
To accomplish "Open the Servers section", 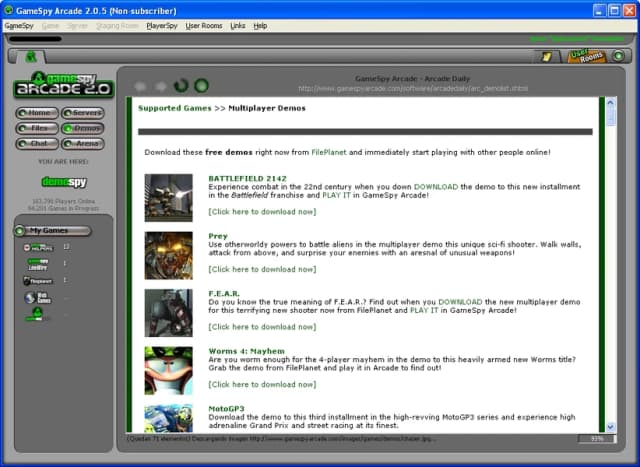I will (x=83, y=113).
